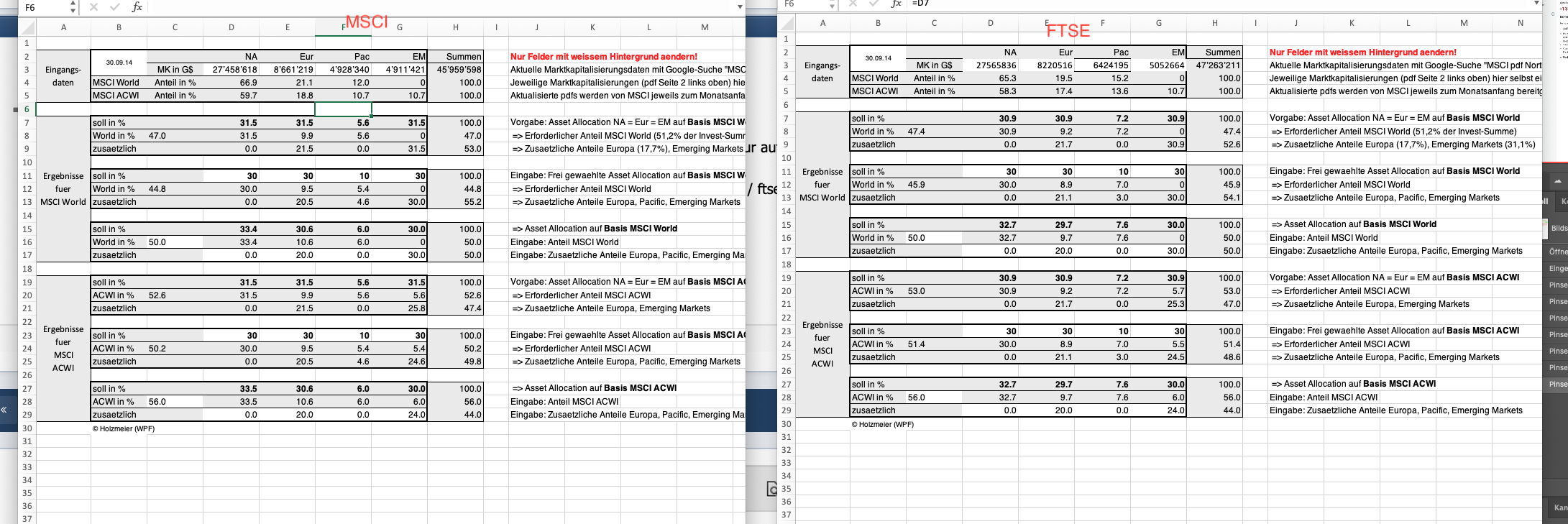Click the 66.9 cell in MSCI sheet
The image size is (1568, 524).
tap(231, 83)
